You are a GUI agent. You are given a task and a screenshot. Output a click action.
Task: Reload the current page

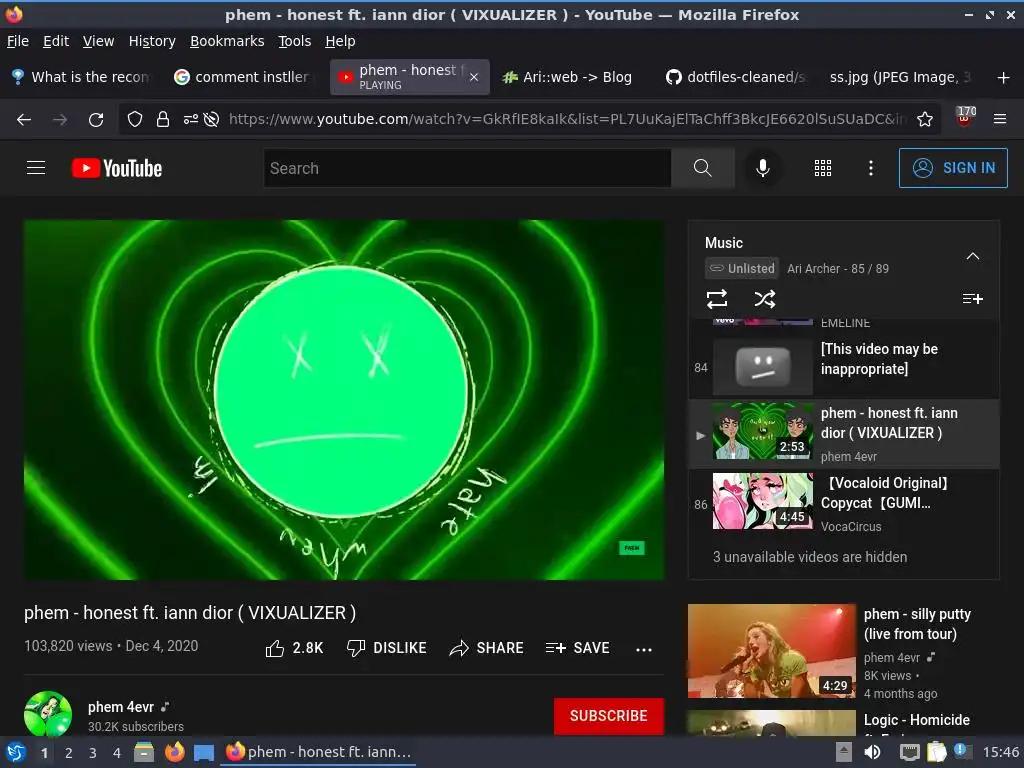(96, 120)
